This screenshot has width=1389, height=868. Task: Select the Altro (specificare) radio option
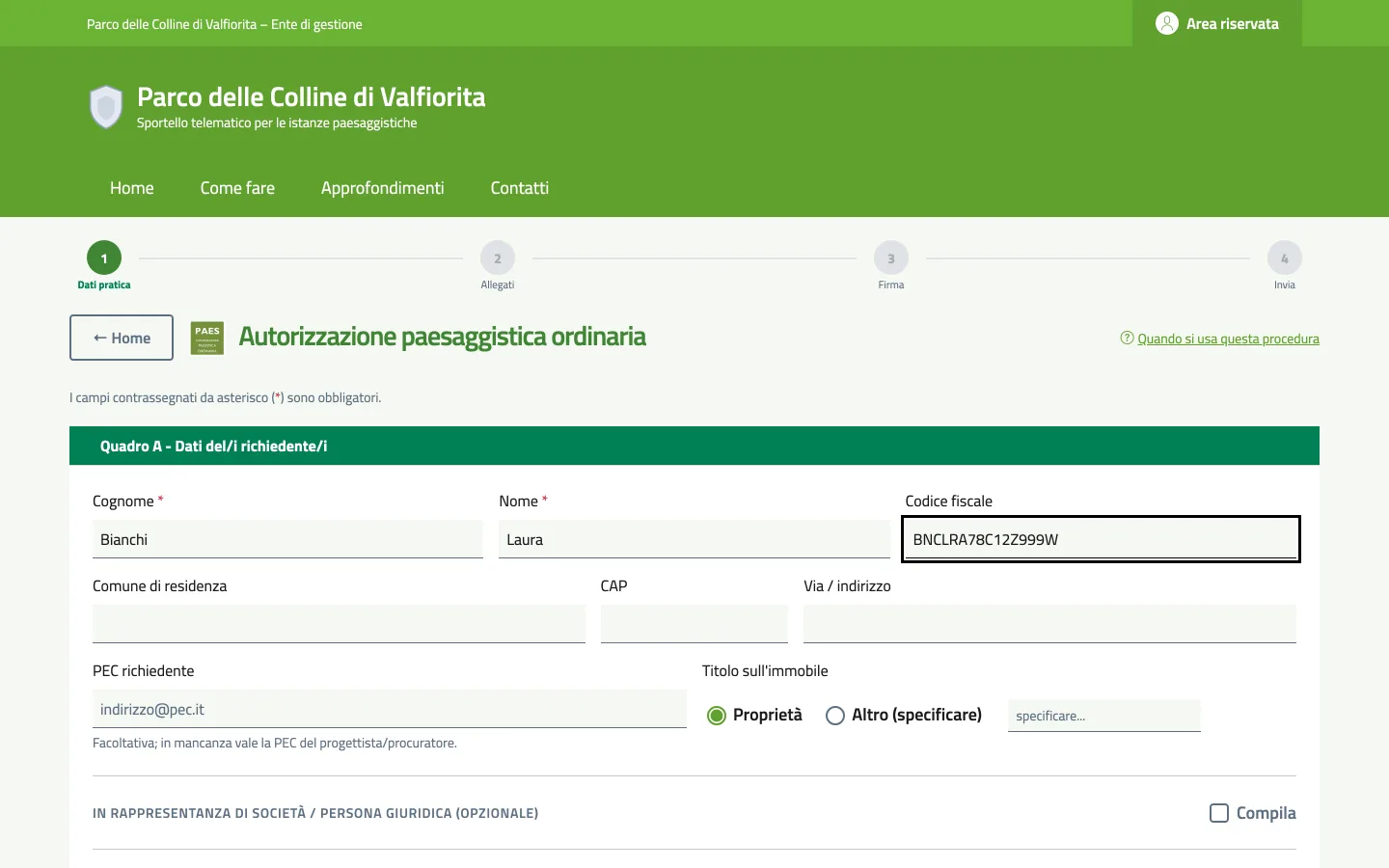tap(835, 715)
